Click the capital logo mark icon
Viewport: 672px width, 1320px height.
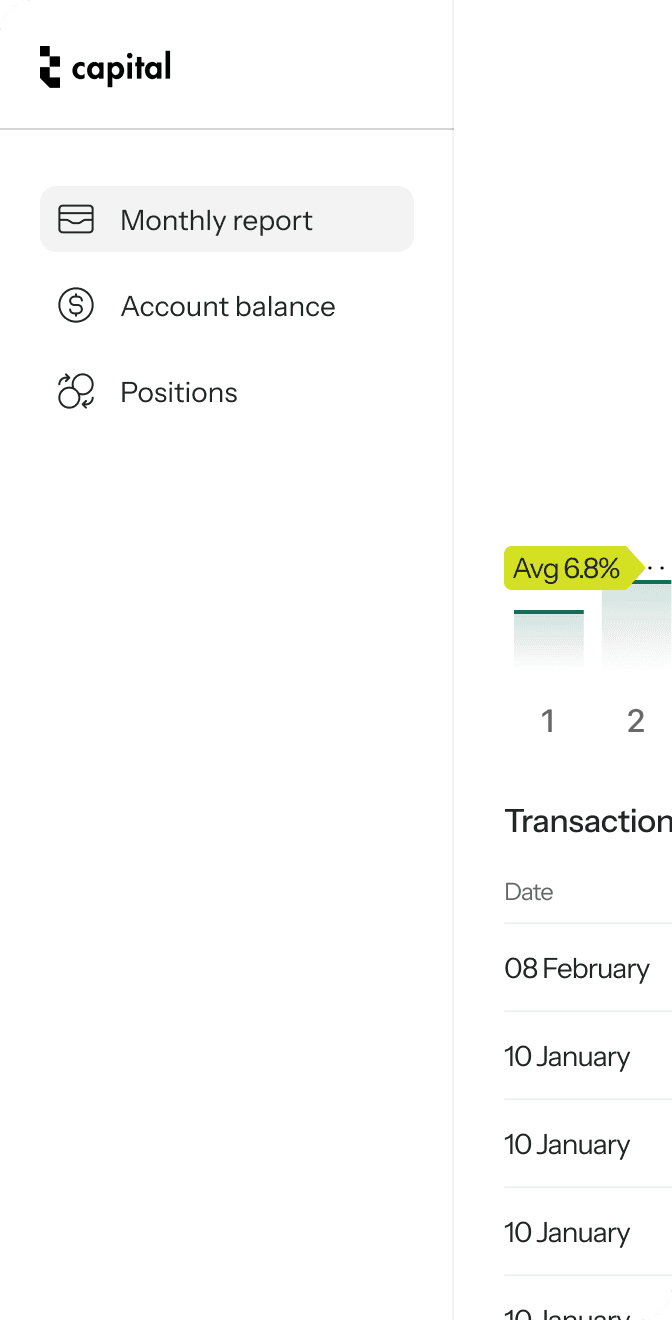pos(50,67)
